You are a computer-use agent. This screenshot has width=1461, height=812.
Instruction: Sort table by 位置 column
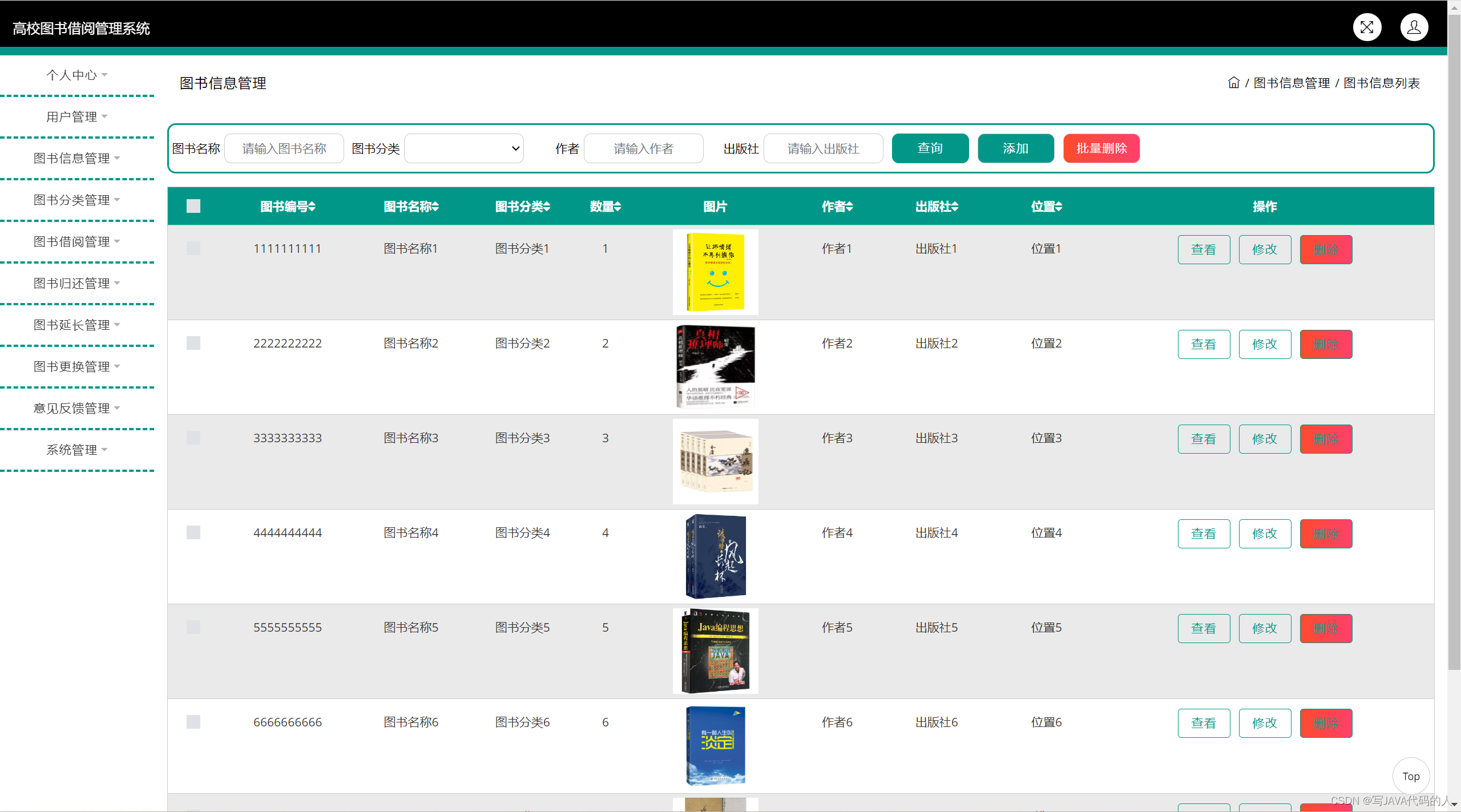[x=1046, y=207]
